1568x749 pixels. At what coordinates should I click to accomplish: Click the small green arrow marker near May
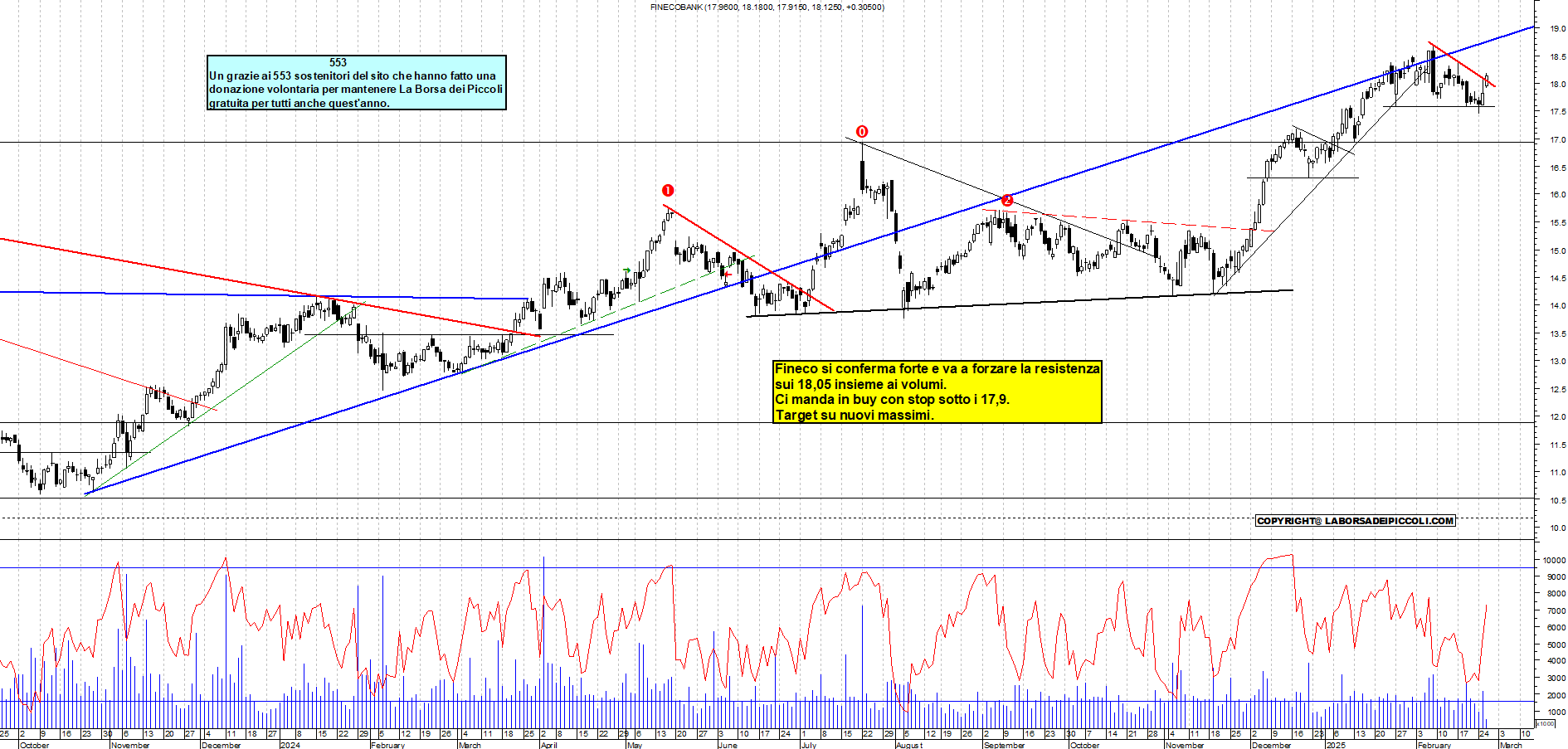click(626, 270)
